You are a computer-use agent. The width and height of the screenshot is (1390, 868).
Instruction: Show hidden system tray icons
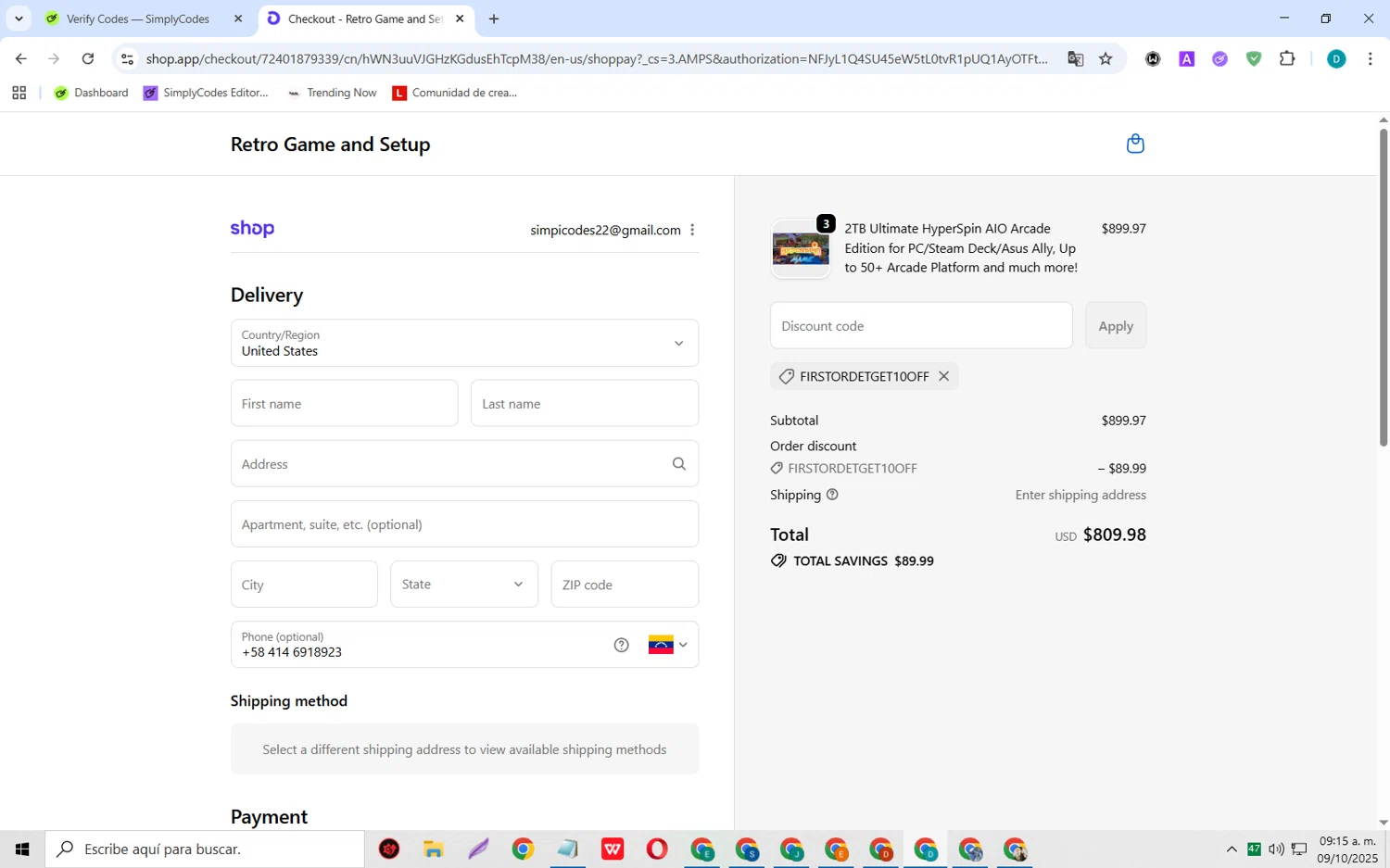pyautogui.click(x=1232, y=849)
